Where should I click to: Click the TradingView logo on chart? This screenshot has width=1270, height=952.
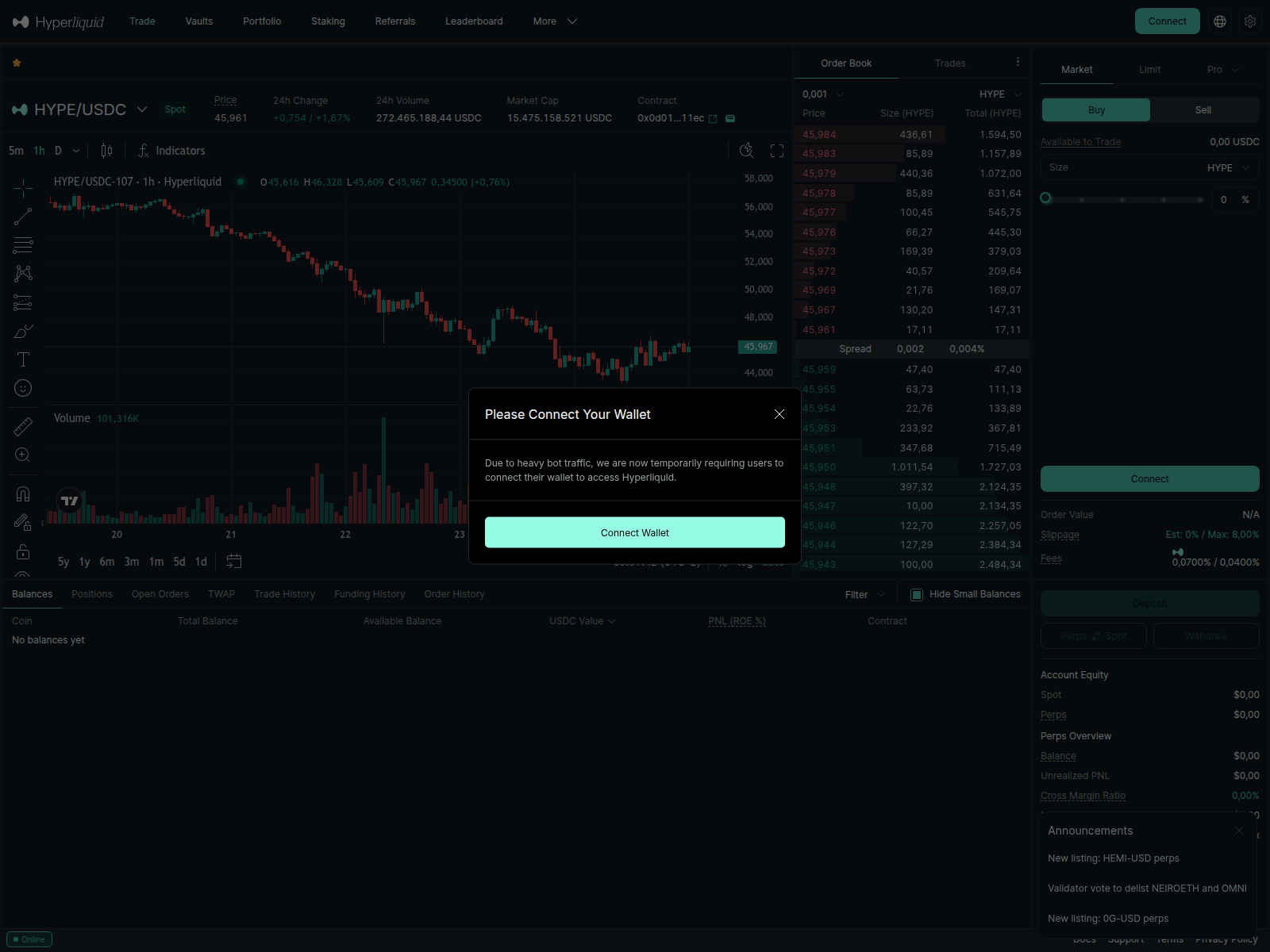click(x=70, y=501)
